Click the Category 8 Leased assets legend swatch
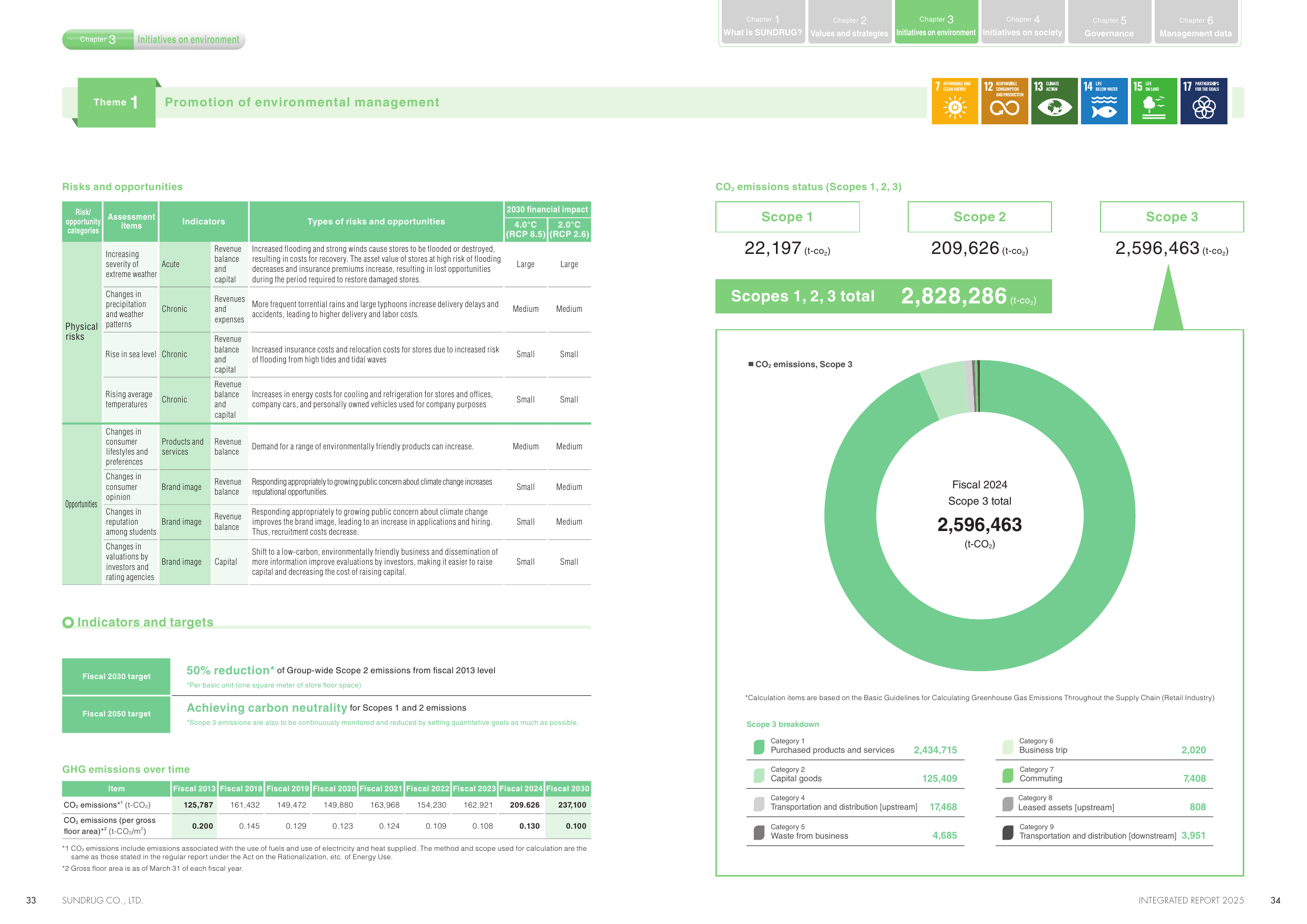 coord(1008,804)
